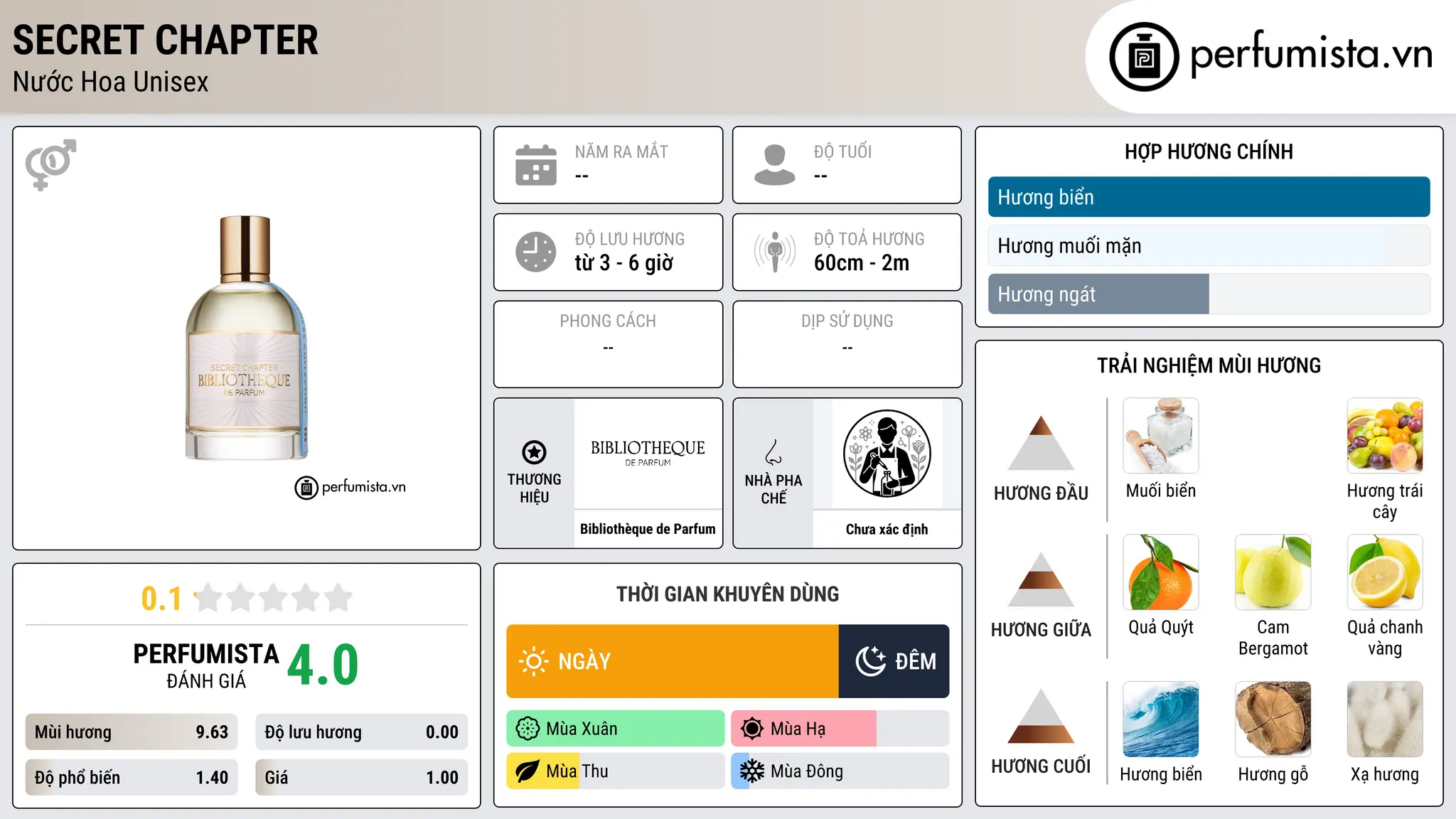Click the calendar icon beside Năm ra mắt
The width and height of the screenshot is (1456, 819).
(x=536, y=165)
